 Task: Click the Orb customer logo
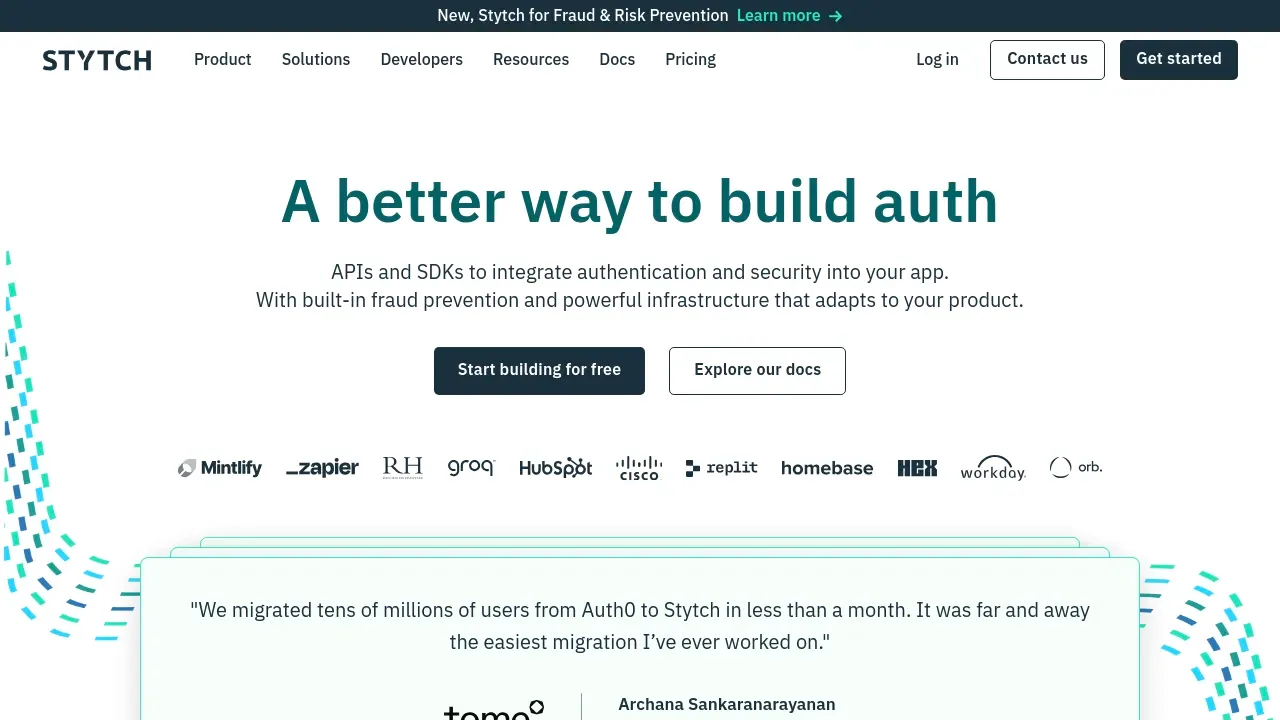(1076, 467)
